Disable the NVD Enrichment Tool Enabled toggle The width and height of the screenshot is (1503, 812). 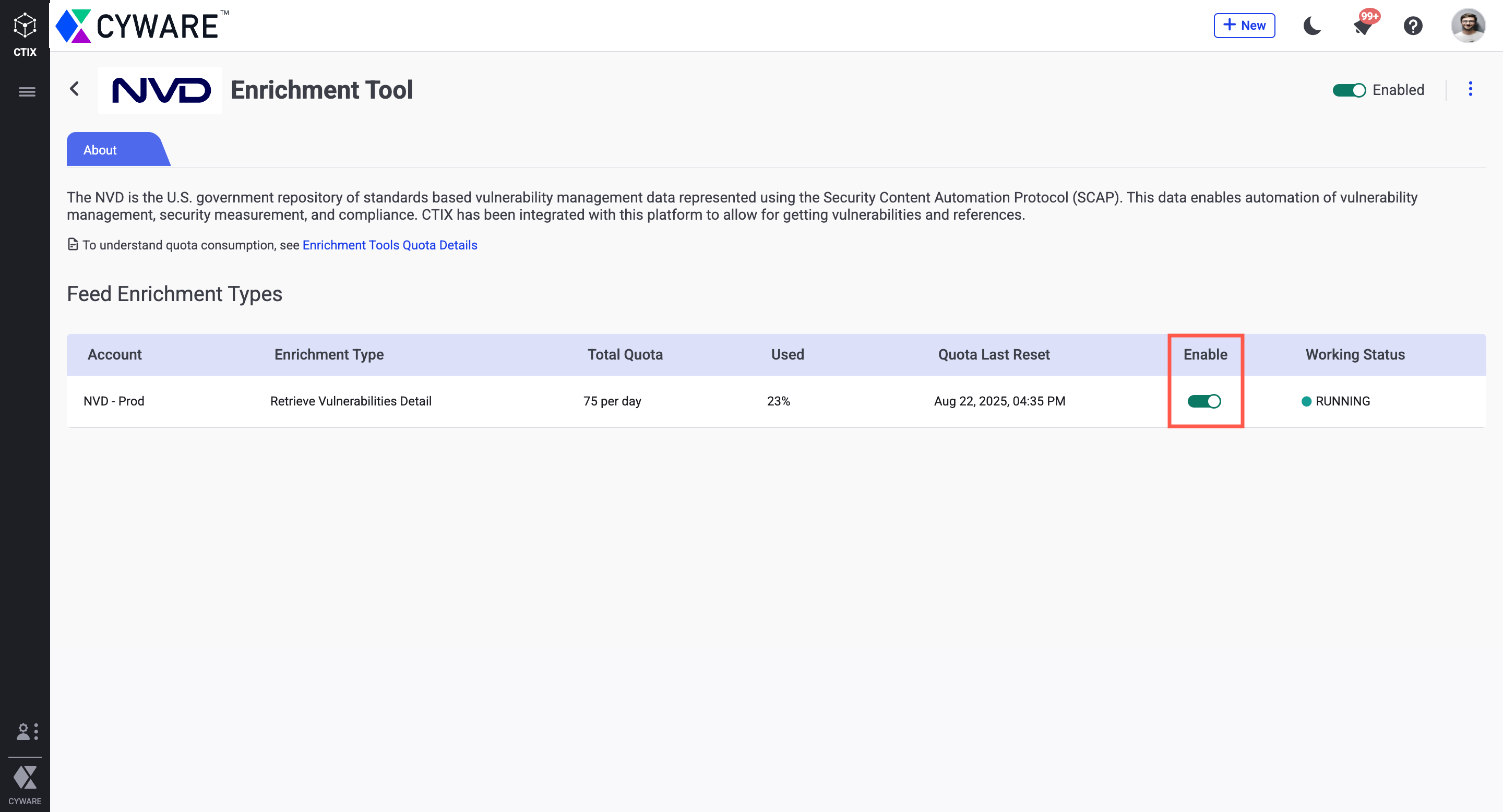(1349, 90)
